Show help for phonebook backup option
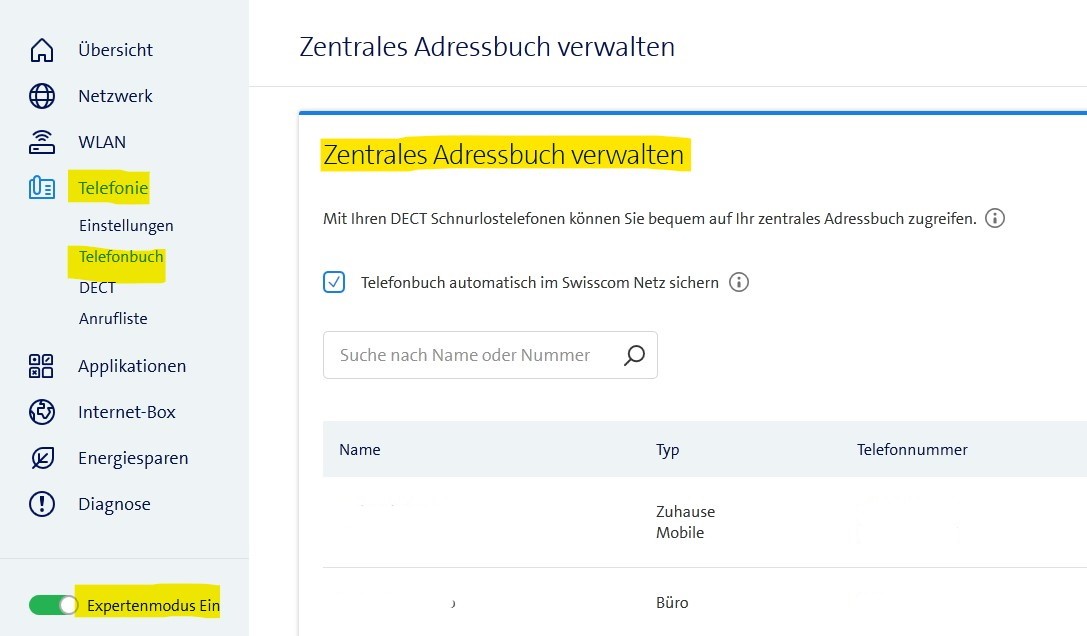 (x=739, y=282)
